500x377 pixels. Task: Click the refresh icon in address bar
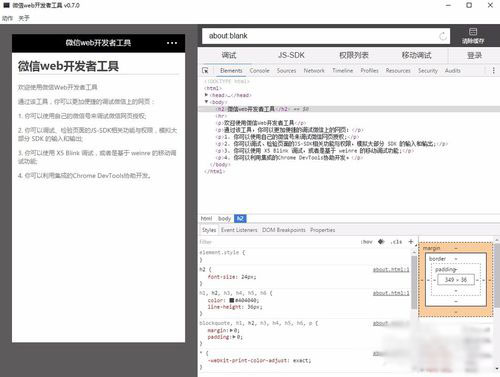tap(443, 36)
